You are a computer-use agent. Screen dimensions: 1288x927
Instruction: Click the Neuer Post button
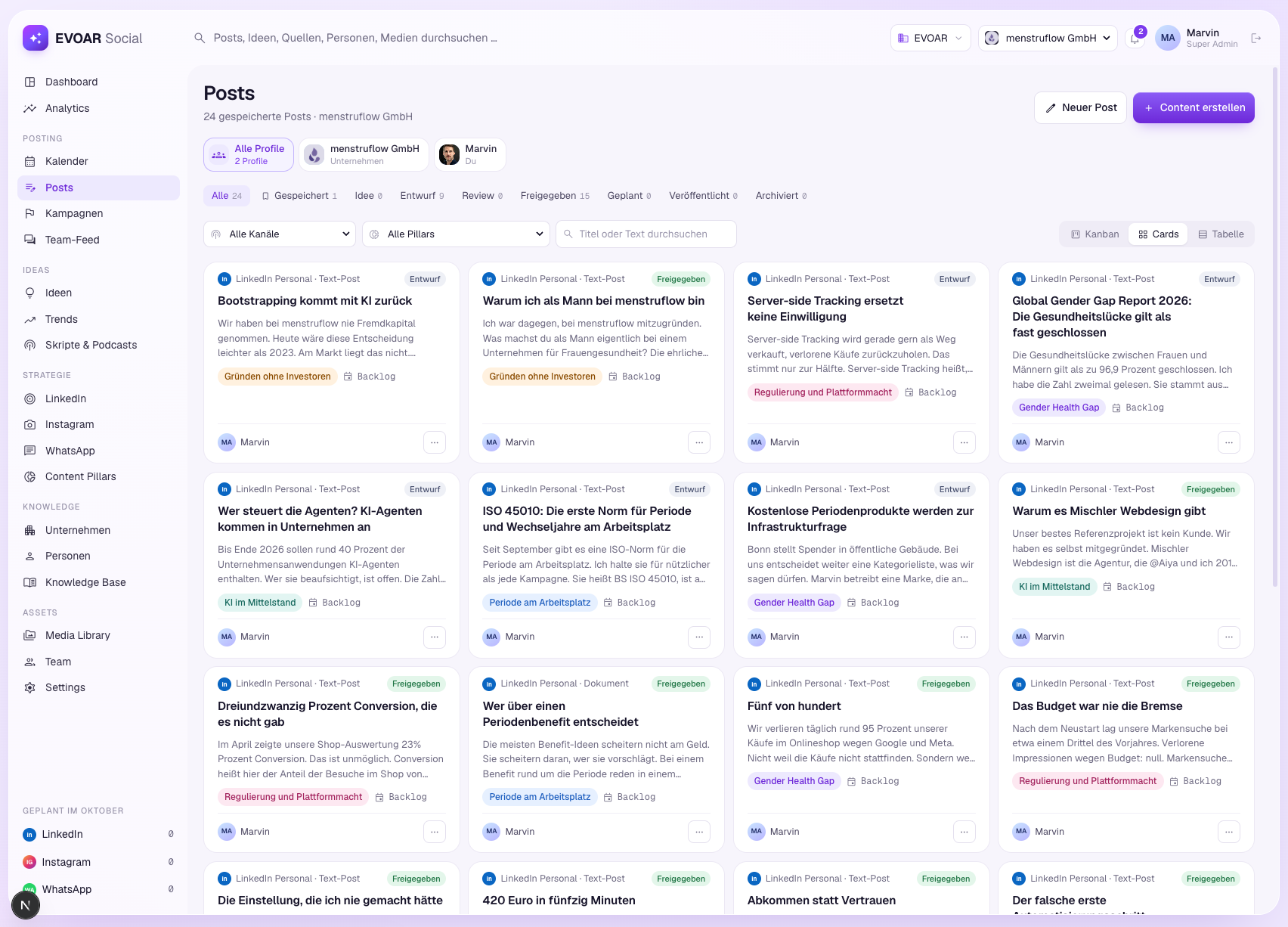click(1081, 108)
